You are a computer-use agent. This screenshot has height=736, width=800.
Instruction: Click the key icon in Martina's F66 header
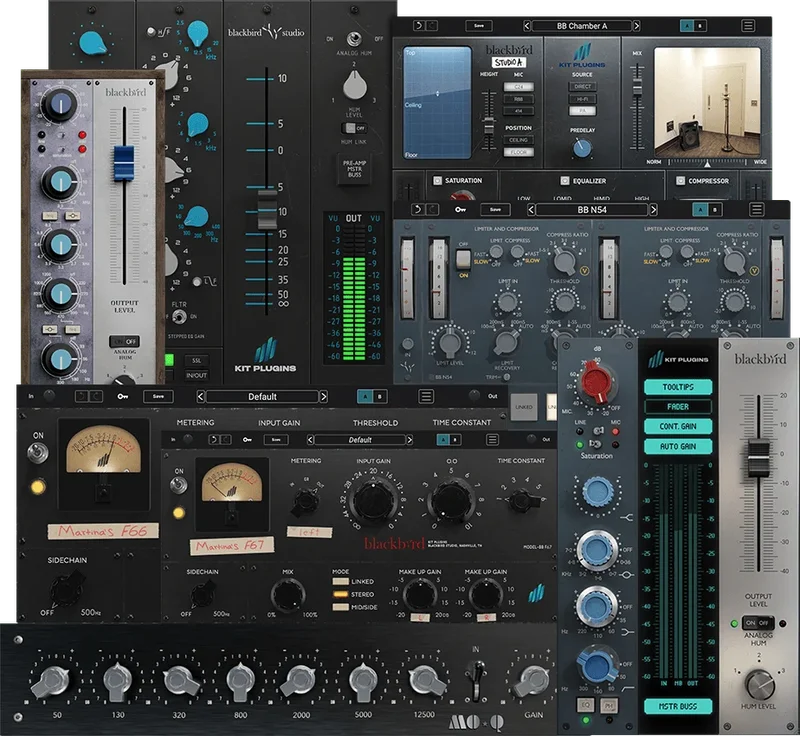[x=122, y=396]
